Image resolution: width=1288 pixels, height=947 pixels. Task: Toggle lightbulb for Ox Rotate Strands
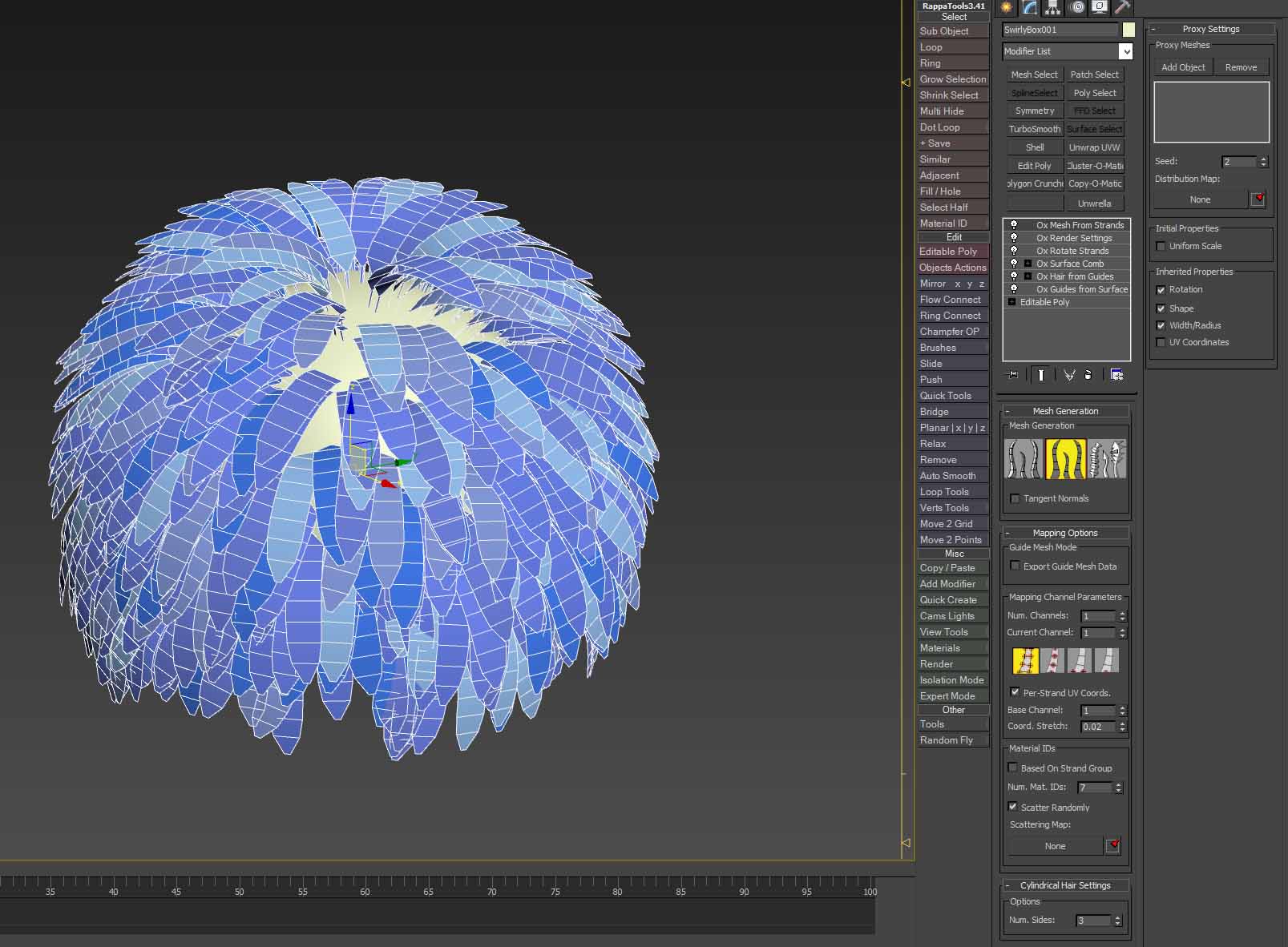pyautogui.click(x=1014, y=251)
